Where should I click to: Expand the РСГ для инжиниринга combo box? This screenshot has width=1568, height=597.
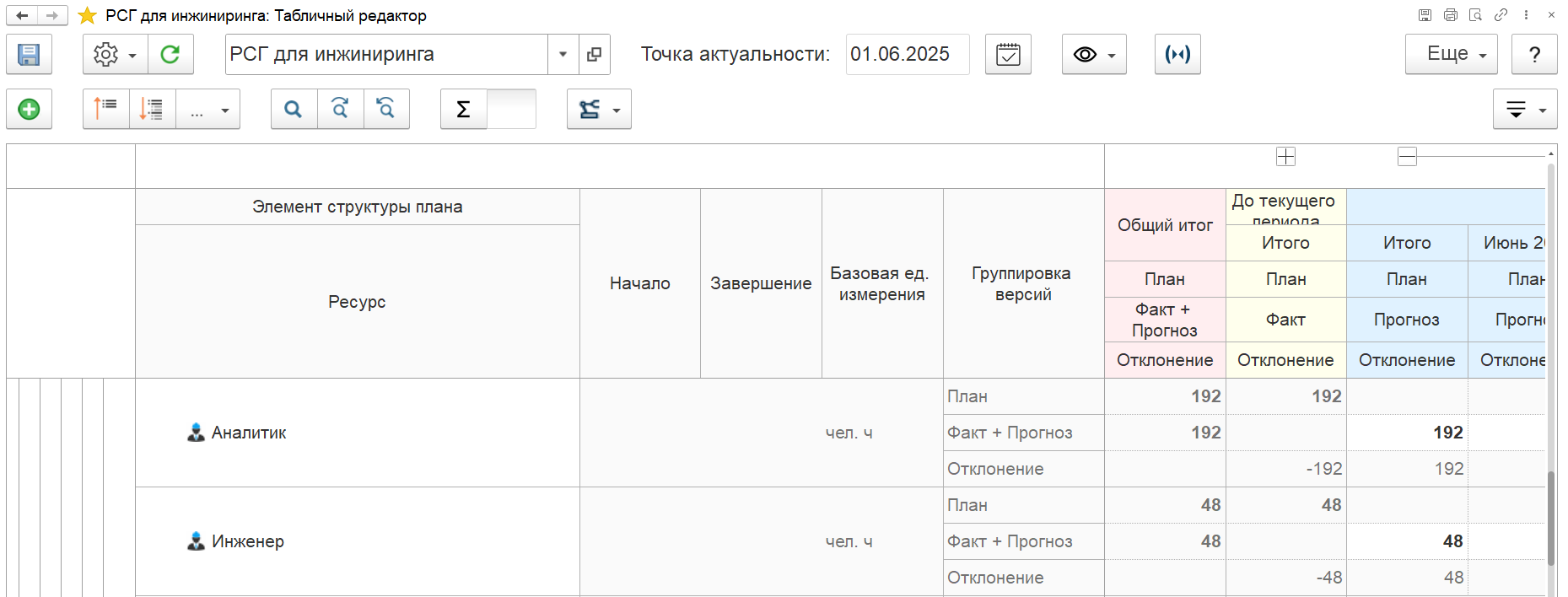(x=563, y=55)
